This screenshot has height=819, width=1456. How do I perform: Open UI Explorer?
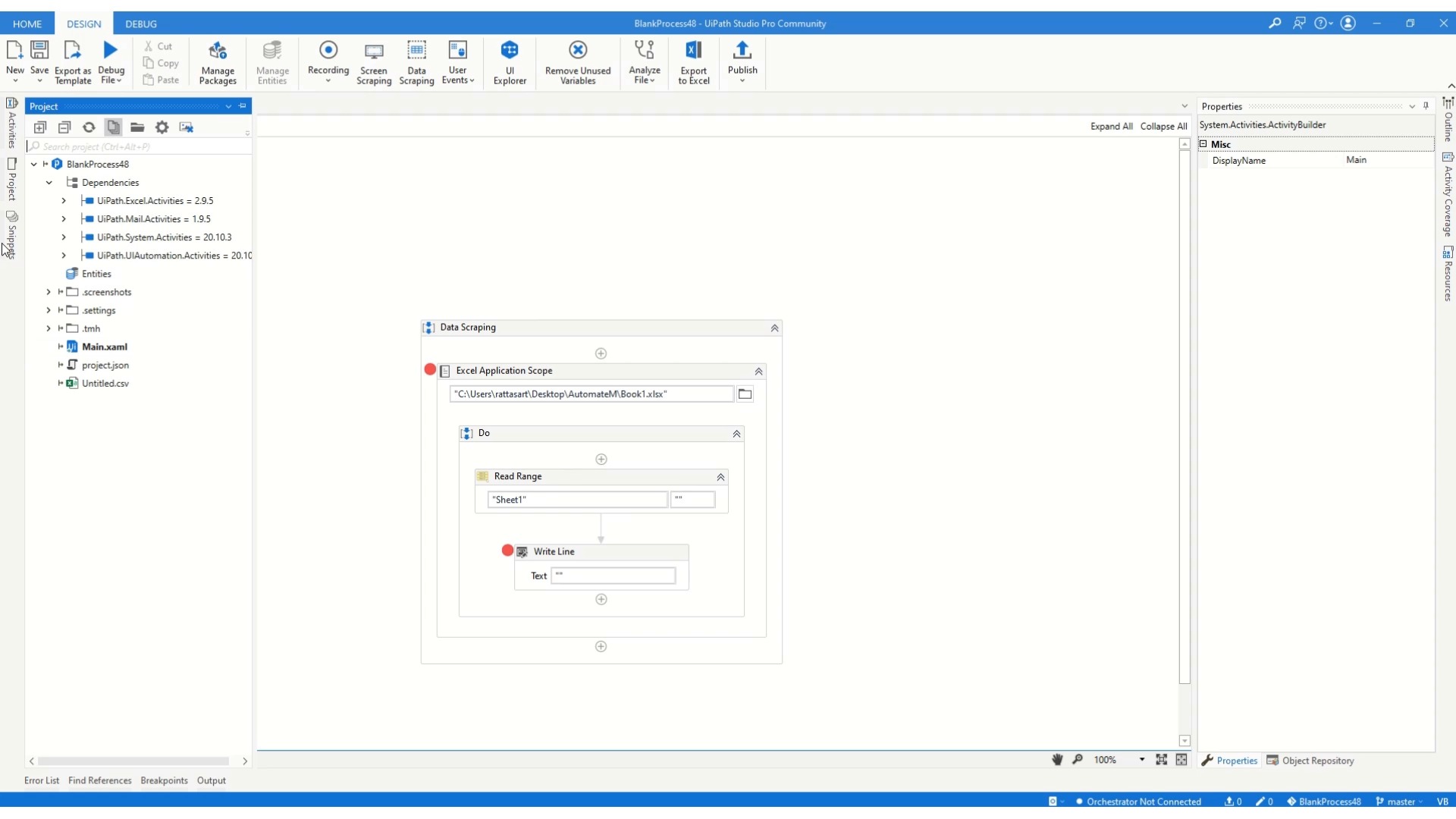(x=510, y=62)
